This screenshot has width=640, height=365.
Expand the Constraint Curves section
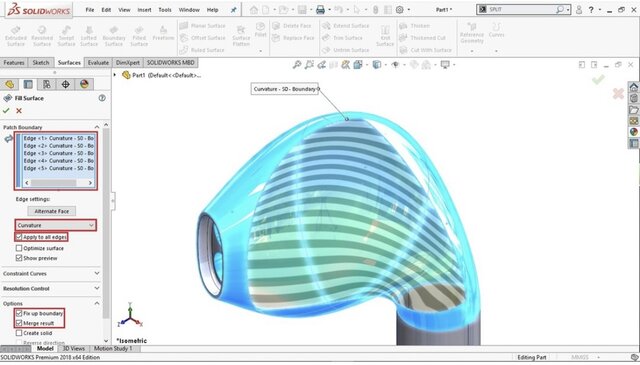(x=97, y=273)
